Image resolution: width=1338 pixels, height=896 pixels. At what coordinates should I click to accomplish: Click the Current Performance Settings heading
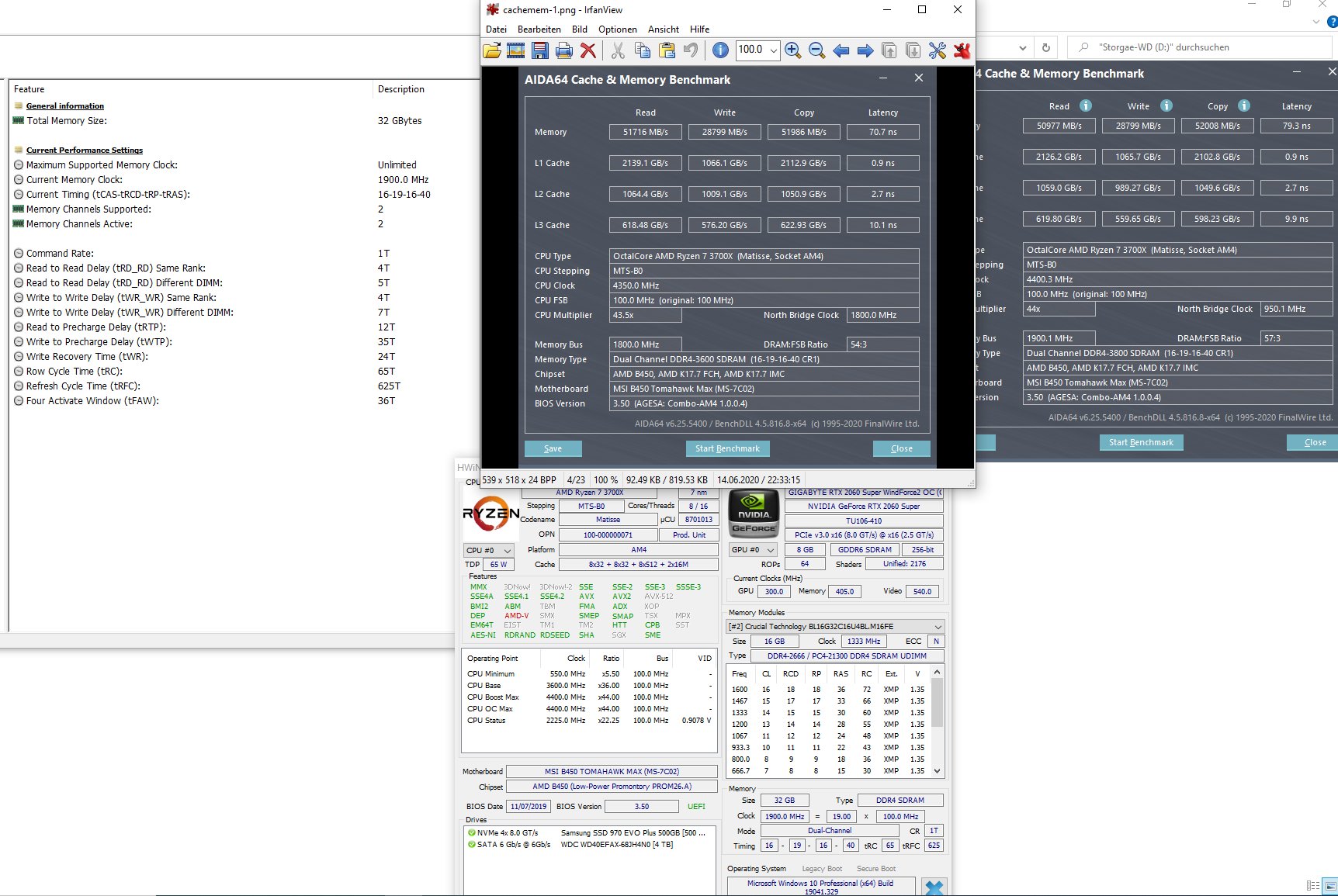click(85, 150)
